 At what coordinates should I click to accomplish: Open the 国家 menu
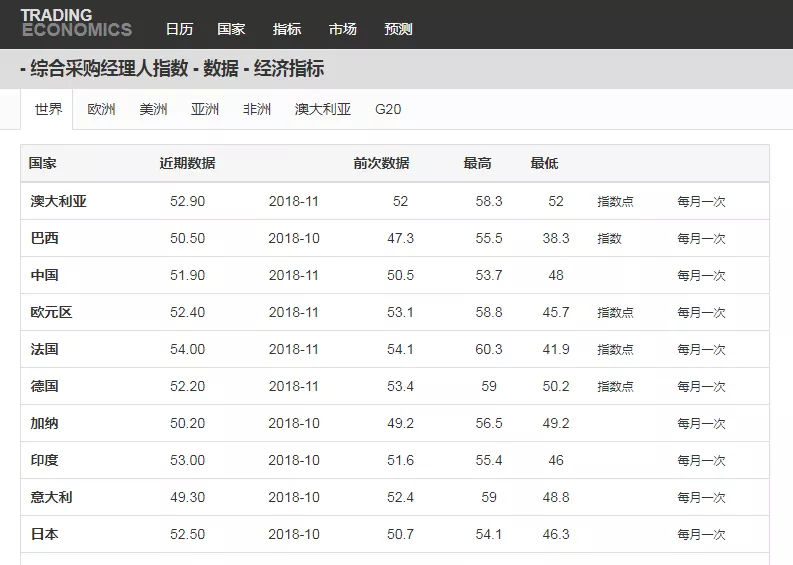[231, 29]
